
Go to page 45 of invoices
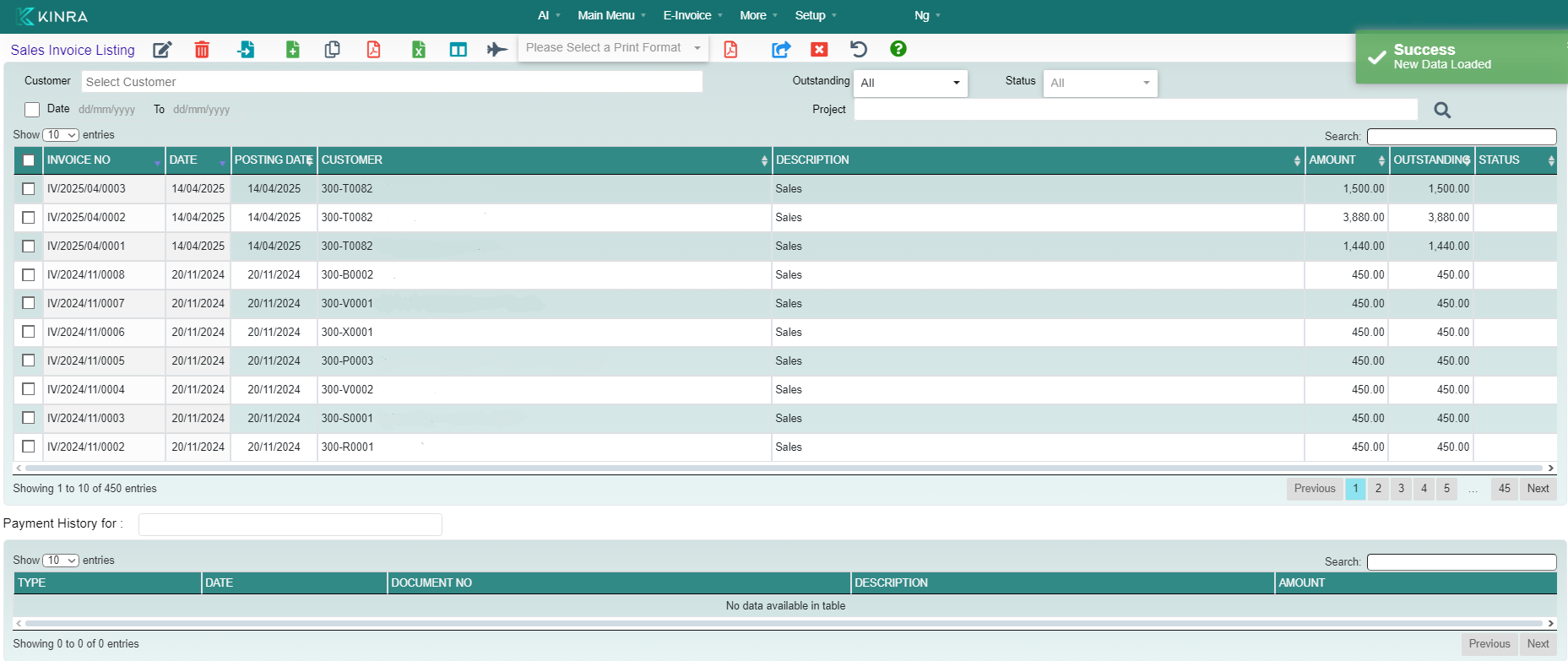[x=1504, y=489]
